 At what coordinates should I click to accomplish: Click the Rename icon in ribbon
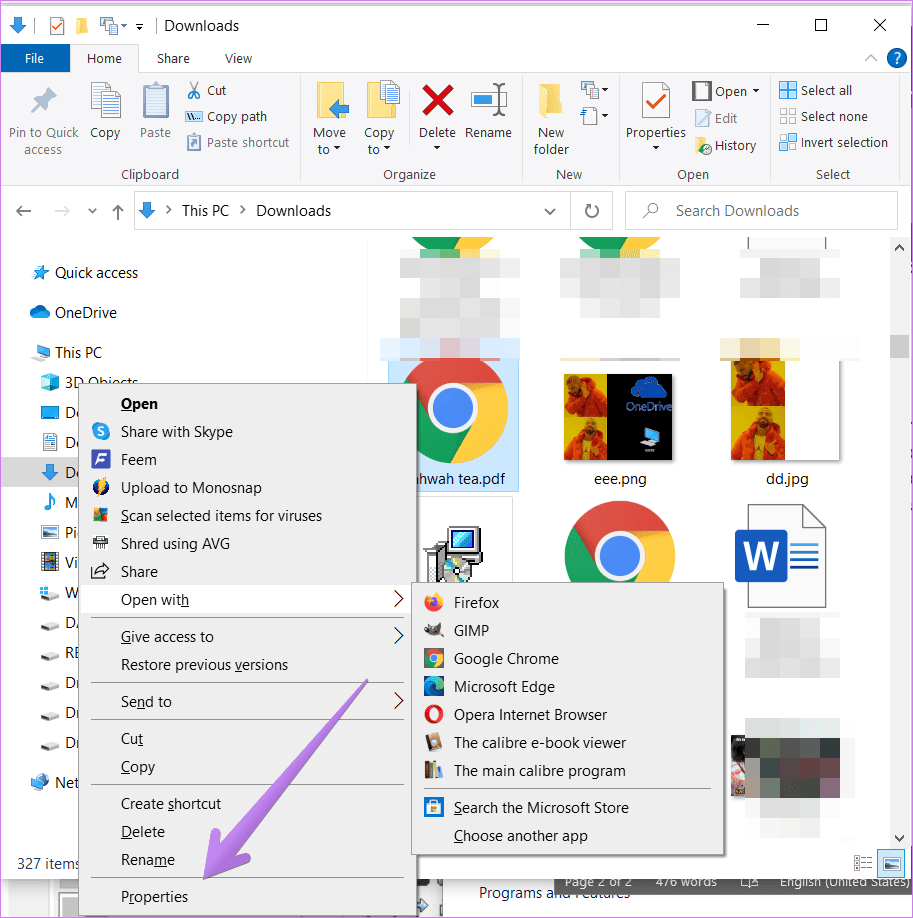[488, 101]
